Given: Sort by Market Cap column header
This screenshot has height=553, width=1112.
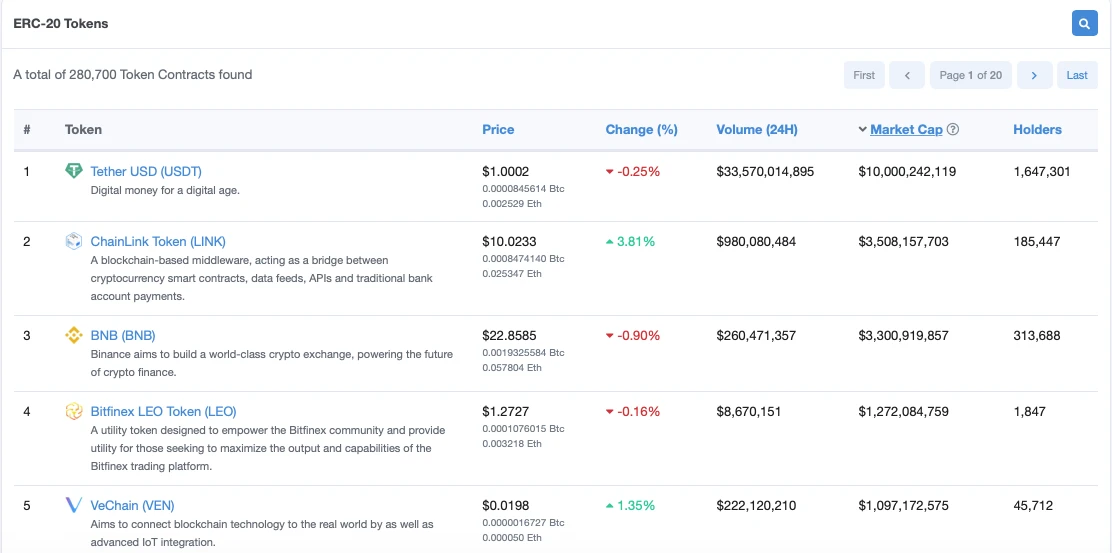Looking at the screenshot, I should [x=906, y=130].
